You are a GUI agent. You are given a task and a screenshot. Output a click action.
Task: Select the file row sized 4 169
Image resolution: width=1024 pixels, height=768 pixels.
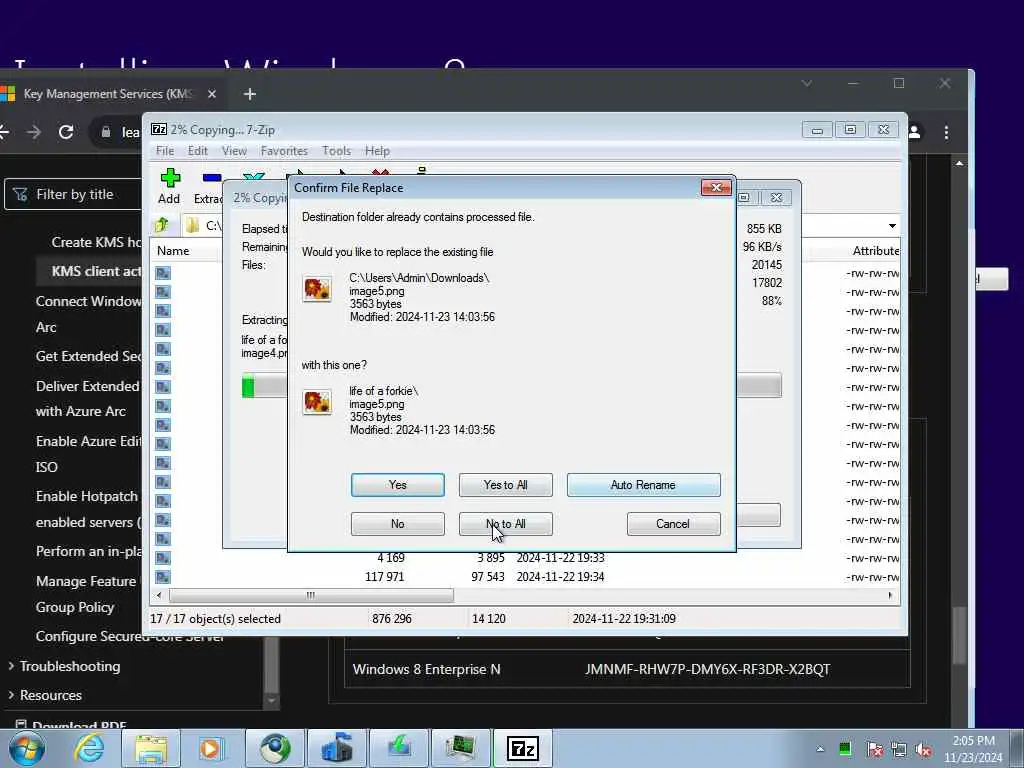(x=526, y=558)
